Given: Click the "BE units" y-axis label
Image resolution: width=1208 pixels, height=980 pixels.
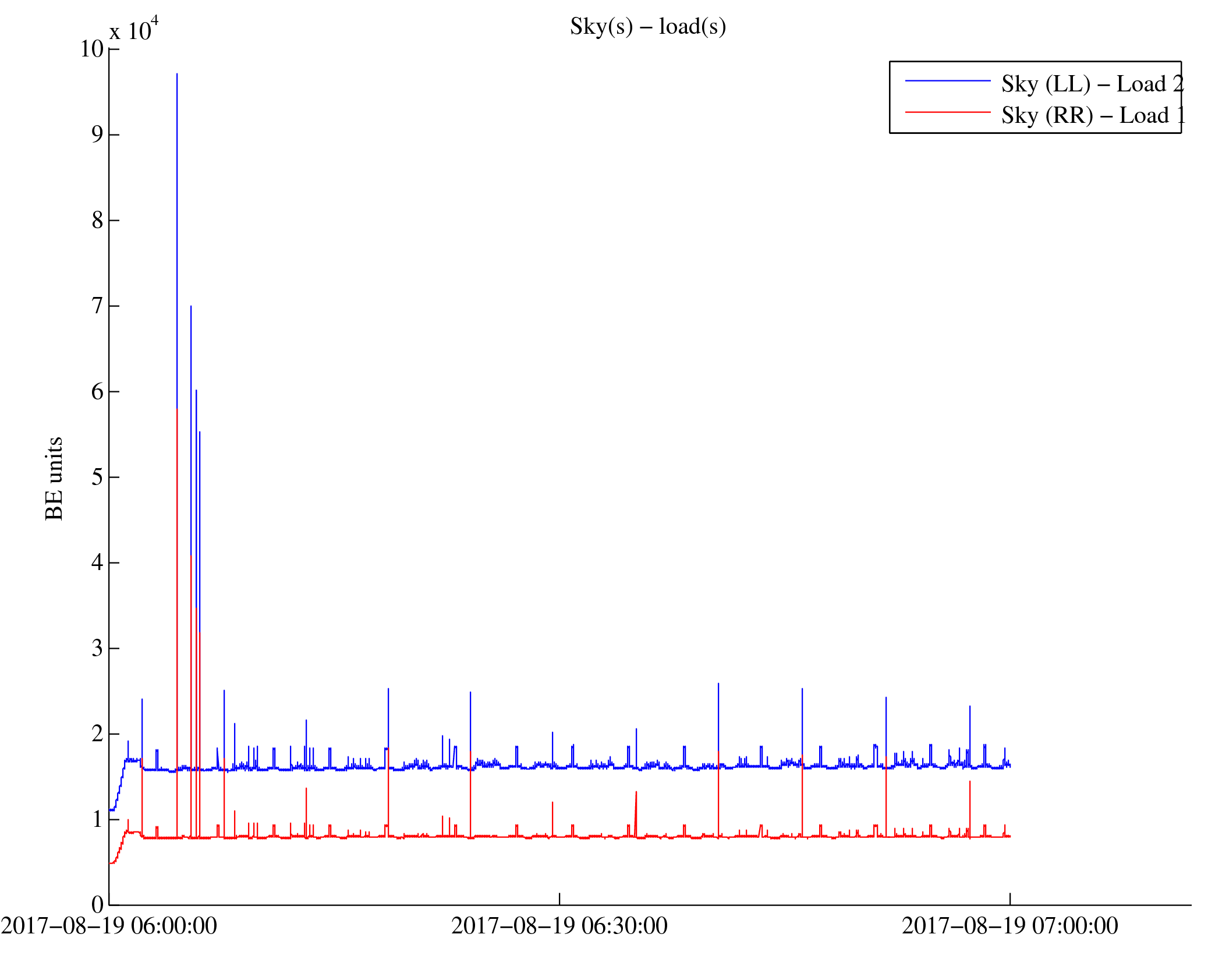Looking at the screenshot, I should click(x=54, y=479).
